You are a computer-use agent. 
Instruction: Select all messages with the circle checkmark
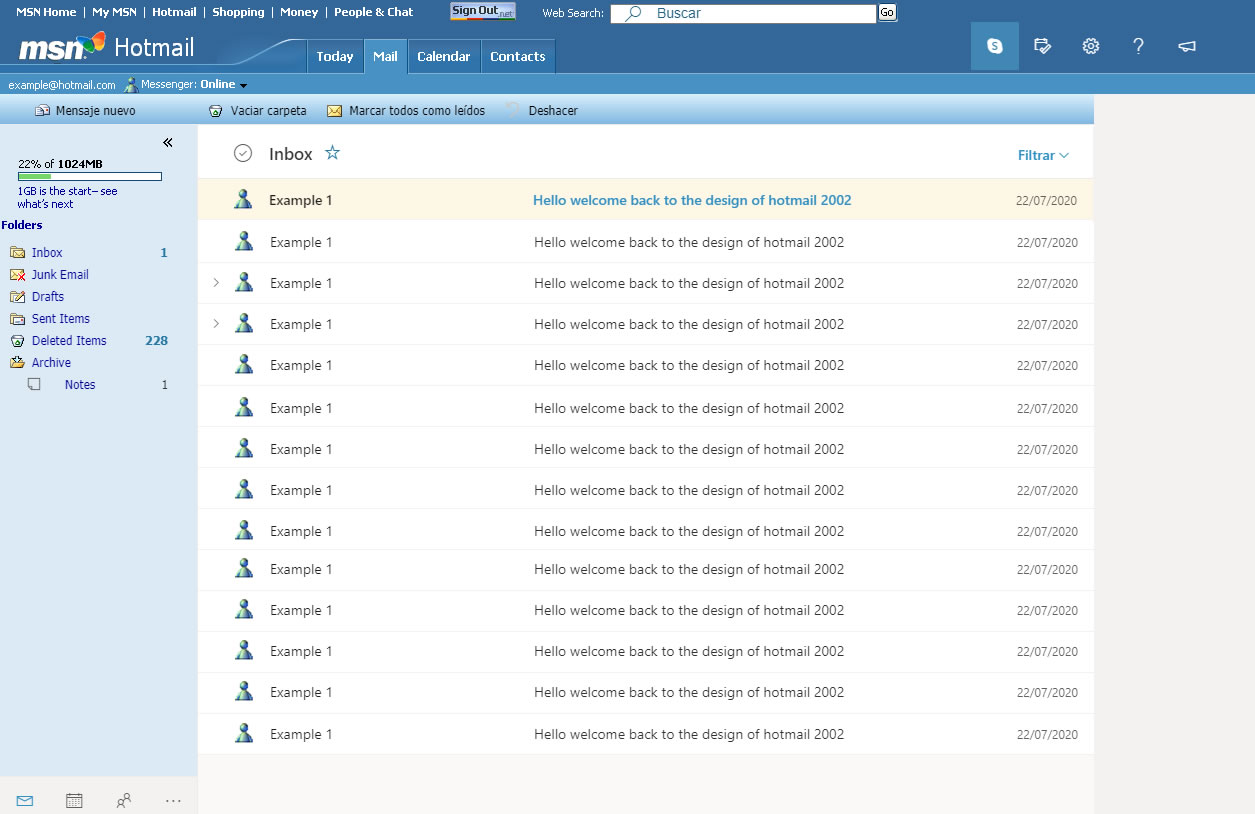pos(242,153)
